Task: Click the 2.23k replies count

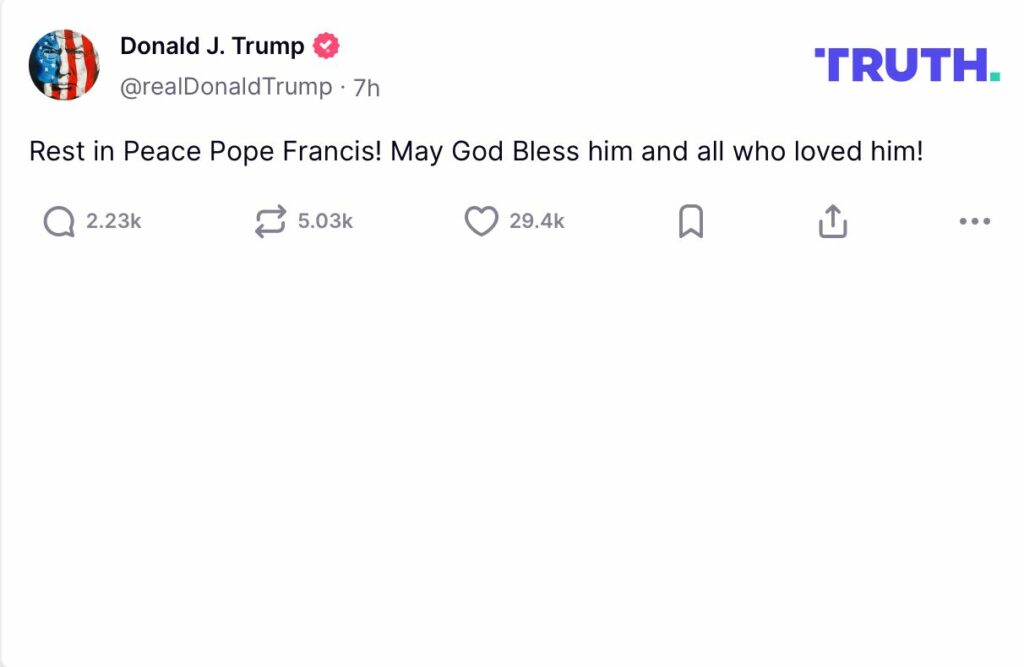Action: pos(113,222)
